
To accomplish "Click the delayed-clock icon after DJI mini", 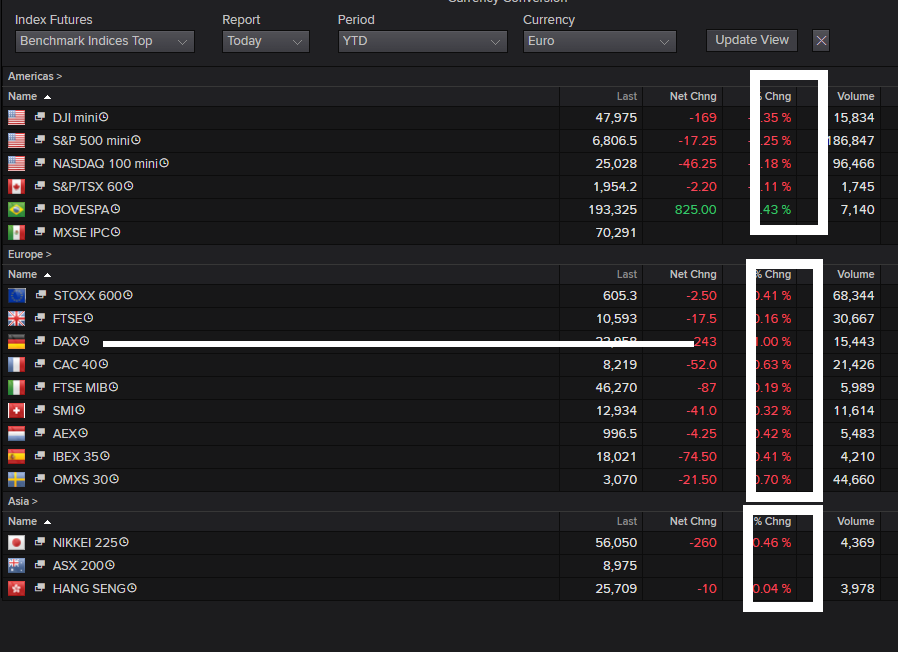I will pos(104,117).
